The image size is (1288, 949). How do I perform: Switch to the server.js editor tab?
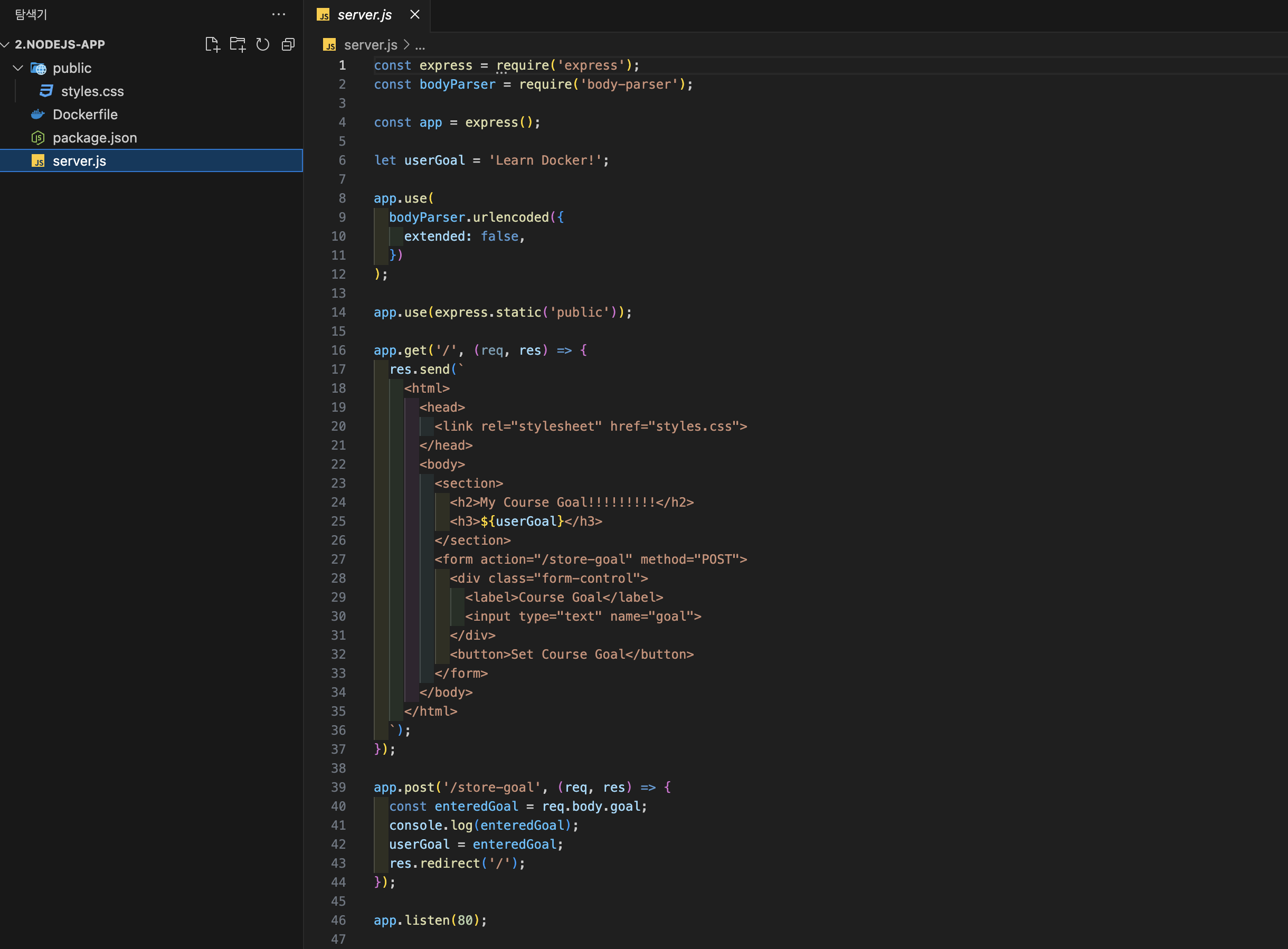pos(364,14)
